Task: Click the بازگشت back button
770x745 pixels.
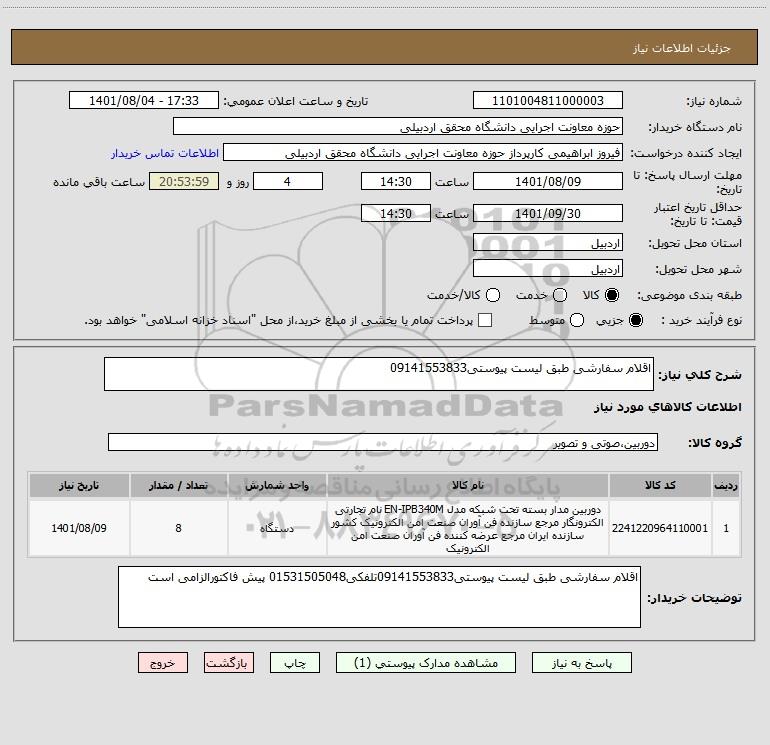Action: click(x=229, y=663)
